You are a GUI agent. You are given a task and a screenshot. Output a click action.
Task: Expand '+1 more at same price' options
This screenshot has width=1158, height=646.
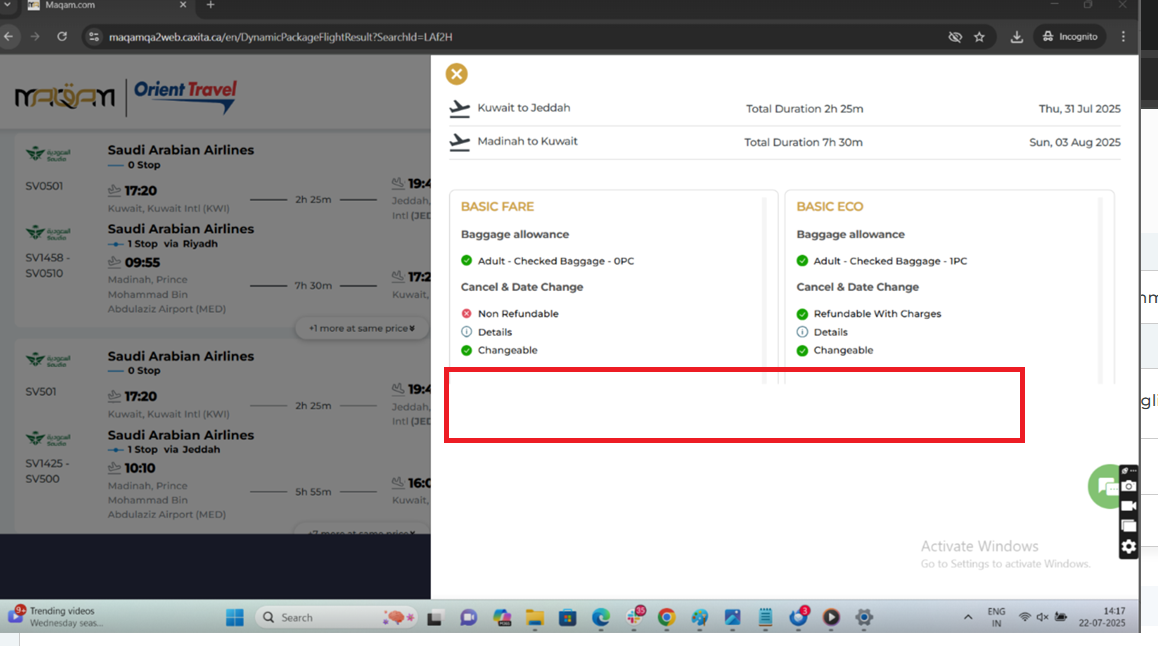pyautogui.click(x=361, y=328)
